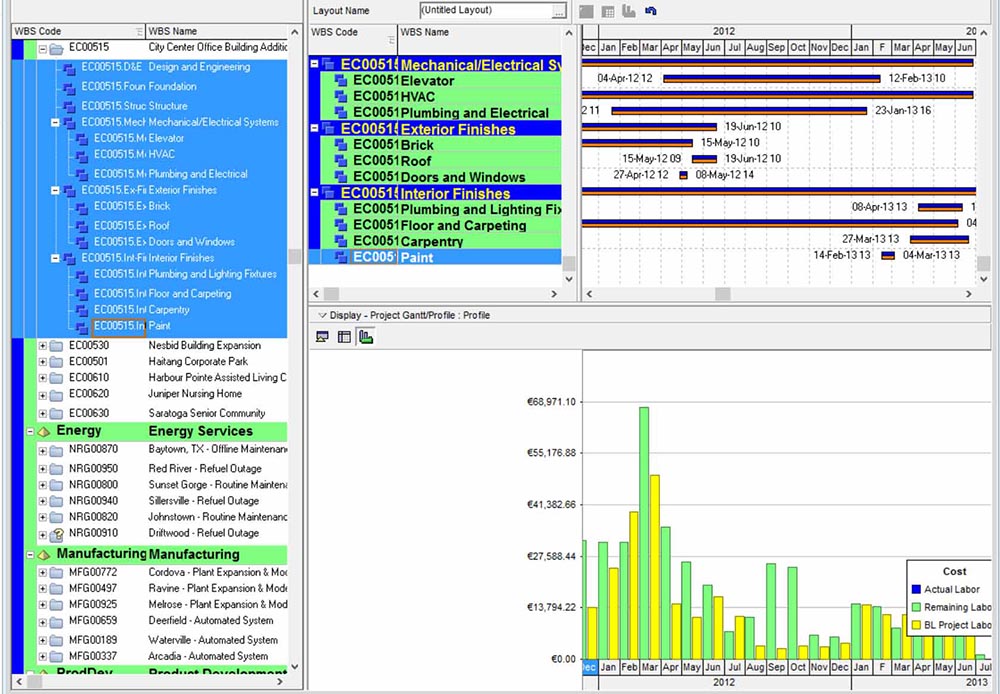Click the bar chart icon next to layout field
The height and width of the screenshot is (694, 1000).
pyautogui.click(x=629, y=11)
